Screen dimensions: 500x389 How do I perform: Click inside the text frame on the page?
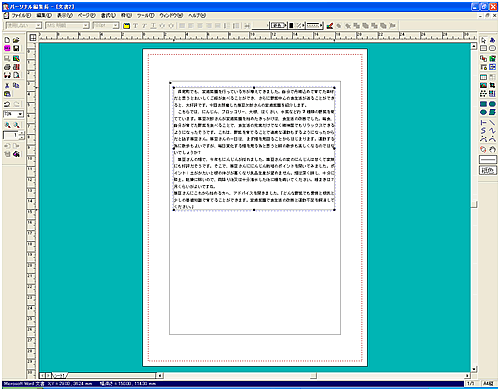254,149
